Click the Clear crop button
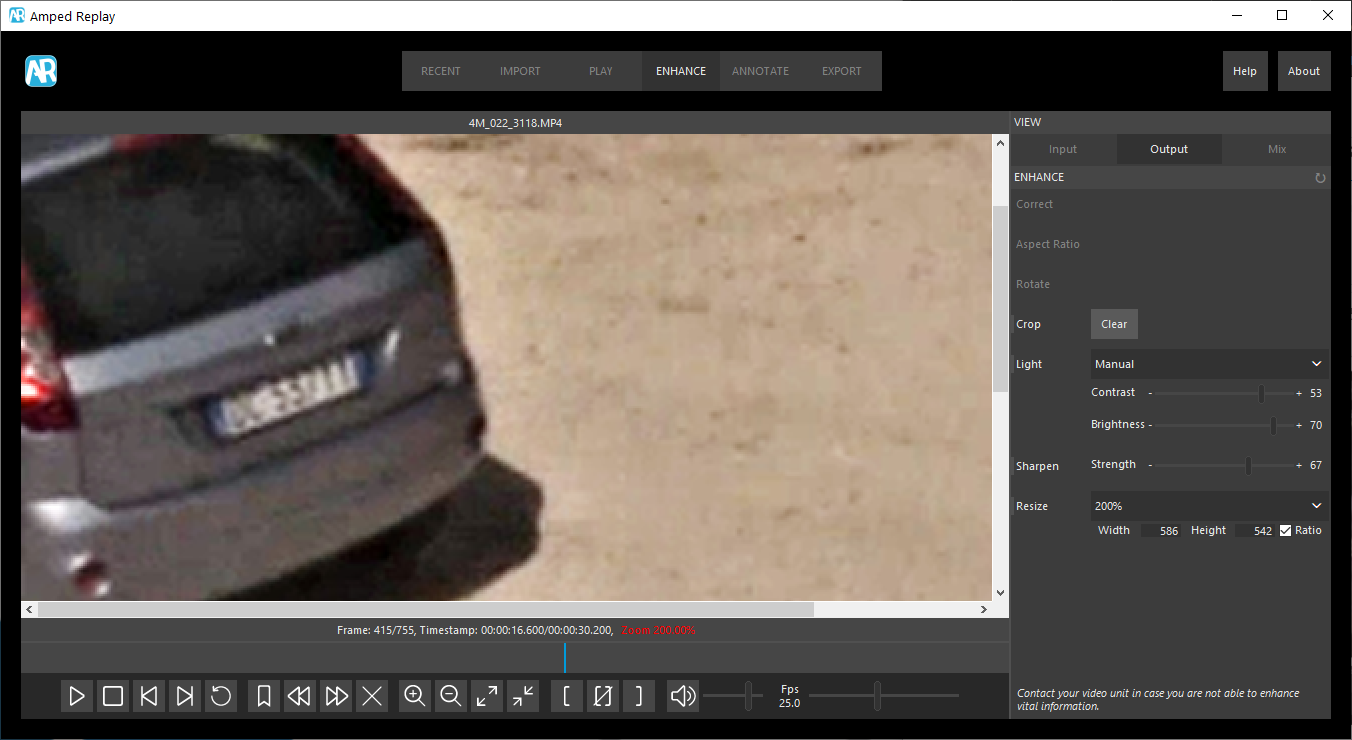This screenshot has height=740, width=1352. [1114, 324]
